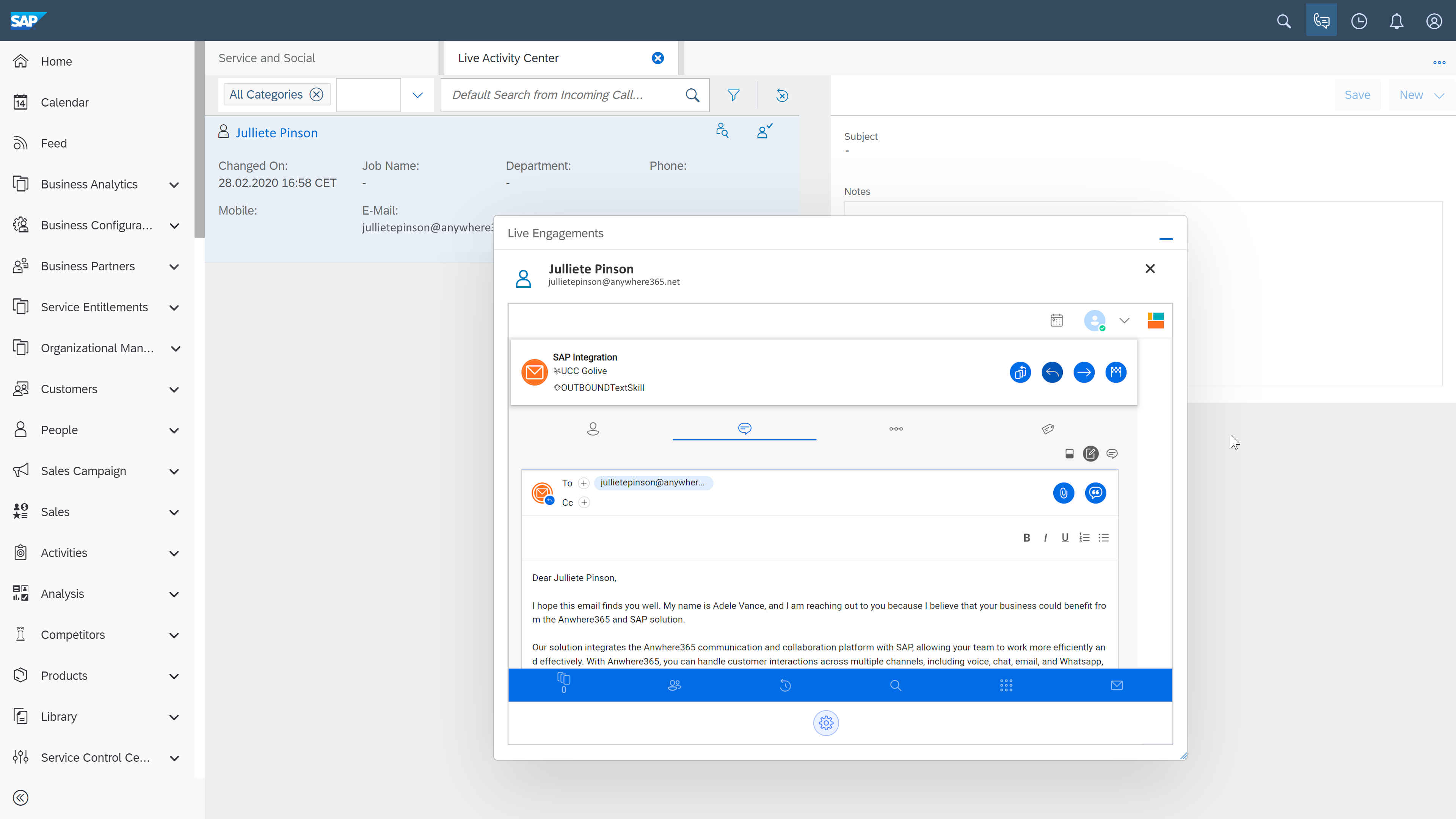Click the compose edit icon above the email

coord(1090,453)
